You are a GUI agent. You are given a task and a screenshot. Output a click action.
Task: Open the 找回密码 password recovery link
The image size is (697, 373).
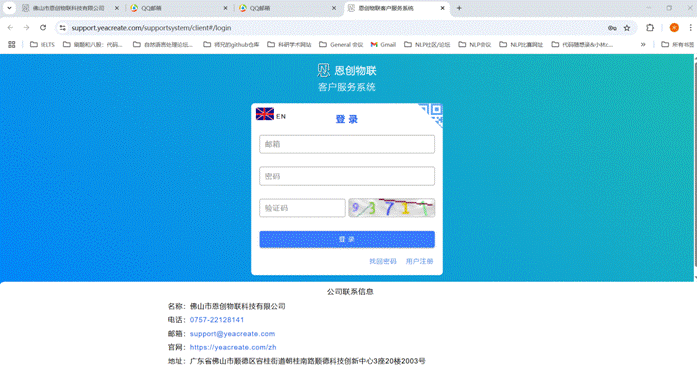pos(383,261)
